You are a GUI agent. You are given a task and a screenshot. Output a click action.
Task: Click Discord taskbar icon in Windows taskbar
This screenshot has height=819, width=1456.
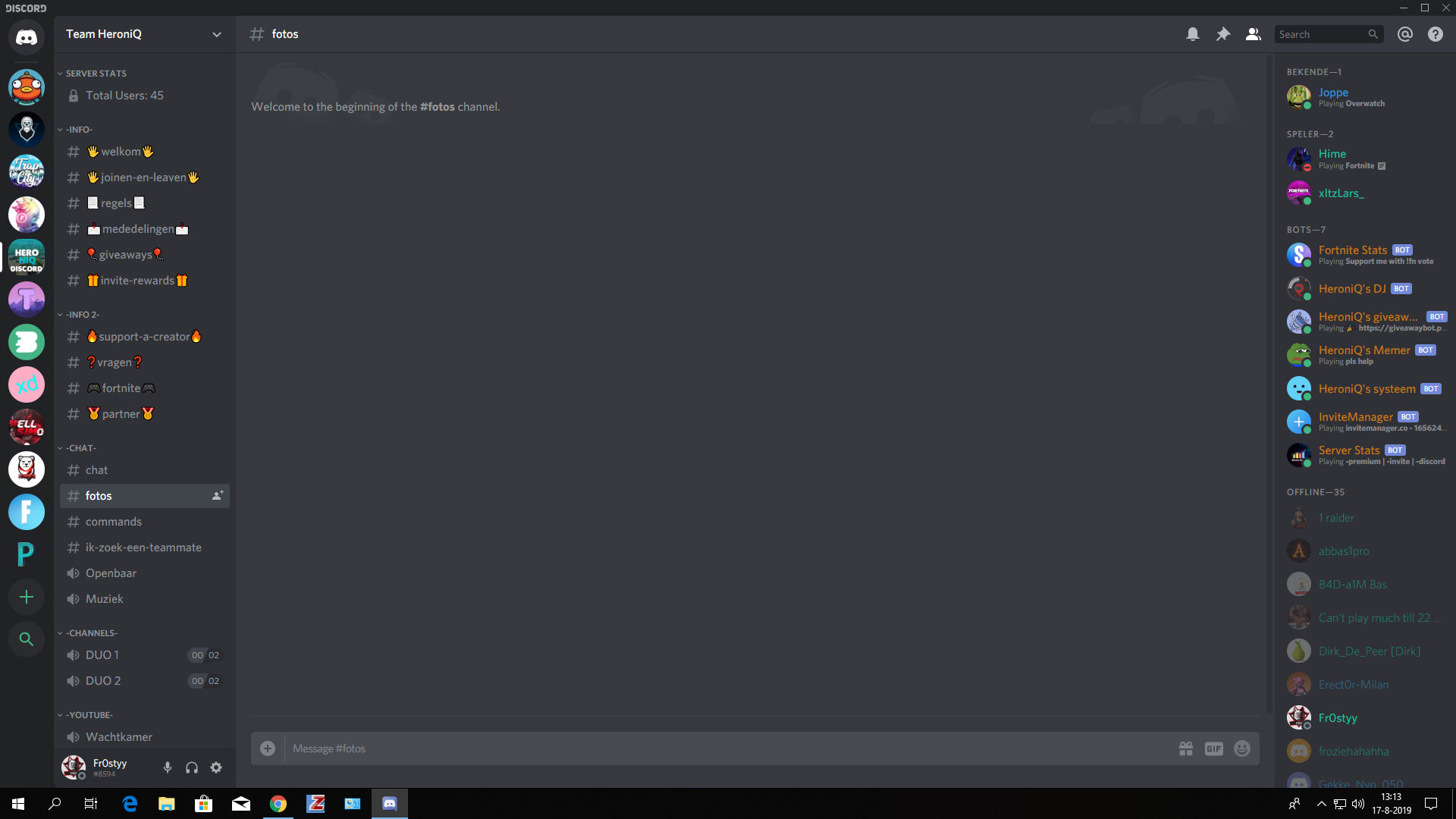tap(390, 803)
